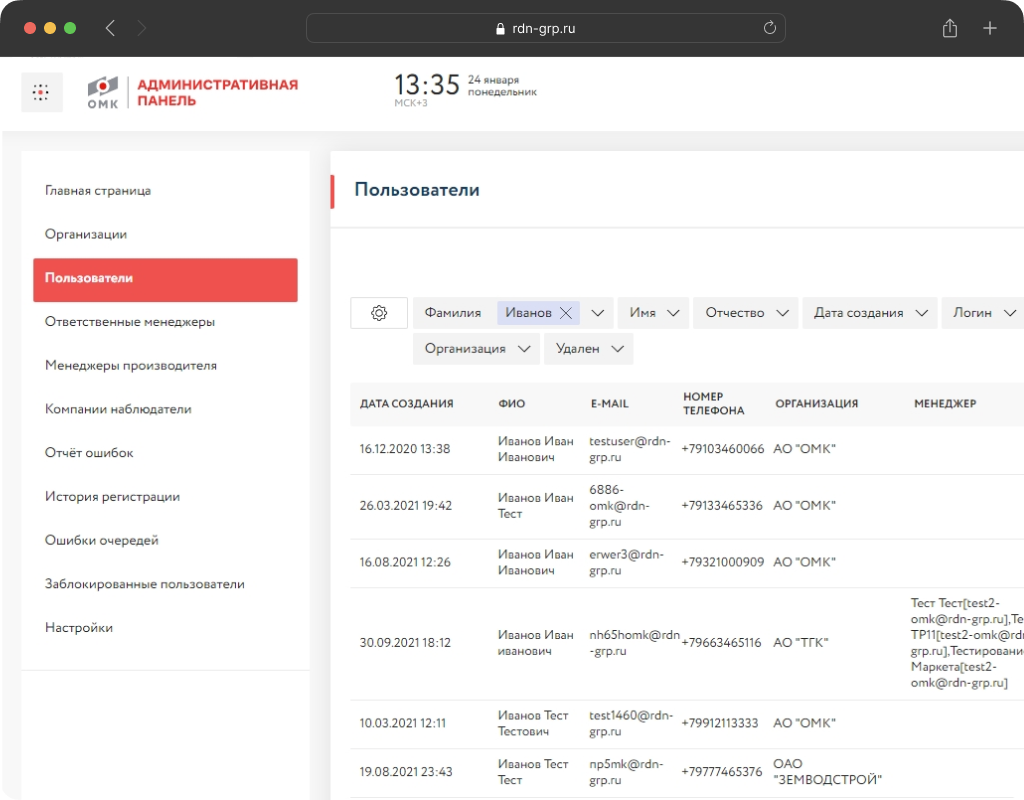This screenshot has height=800, width=1024.
Task: Click date 10.03.2021 12:11
Action: click(x=402, y=724)
